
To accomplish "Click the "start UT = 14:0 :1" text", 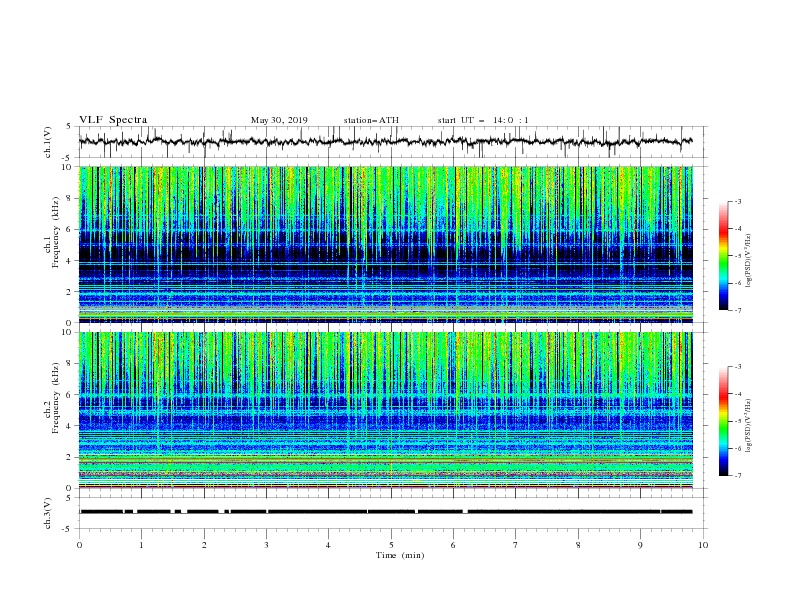I will click(x=483, y=120).
